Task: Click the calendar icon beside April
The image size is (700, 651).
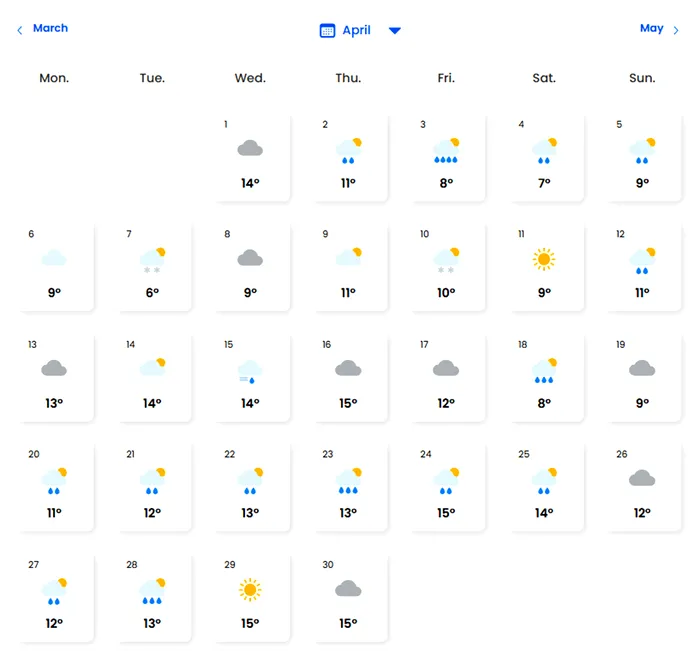Action: [x=327, y=30]
